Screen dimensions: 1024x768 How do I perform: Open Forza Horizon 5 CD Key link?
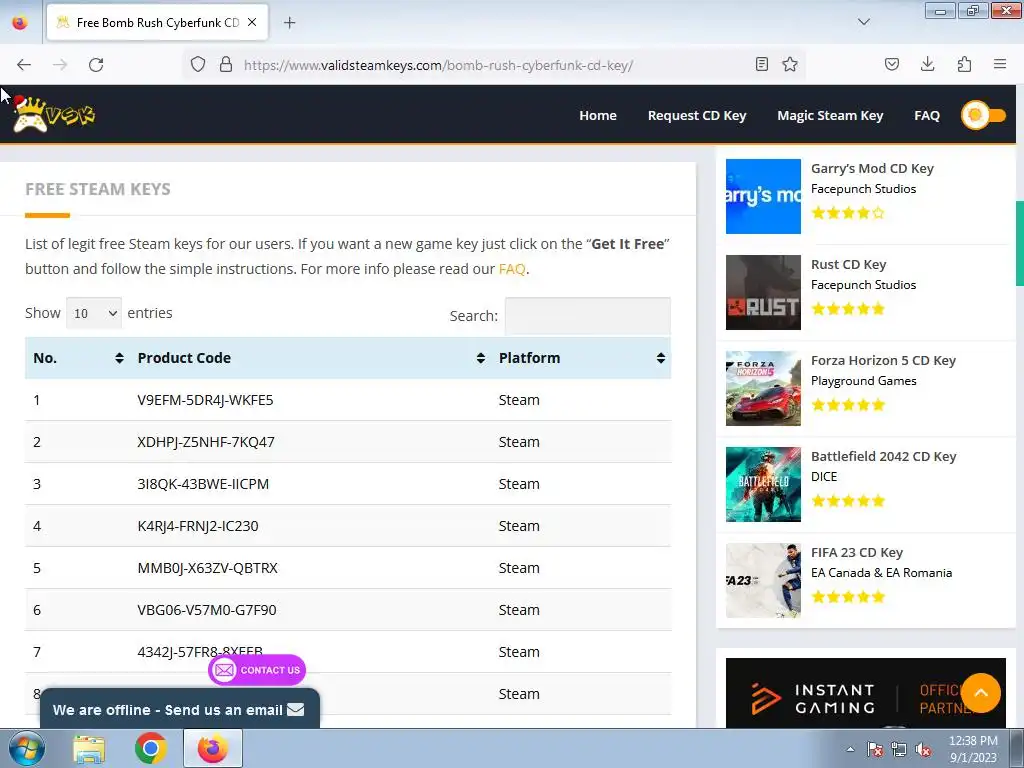[x=883, y=360]
